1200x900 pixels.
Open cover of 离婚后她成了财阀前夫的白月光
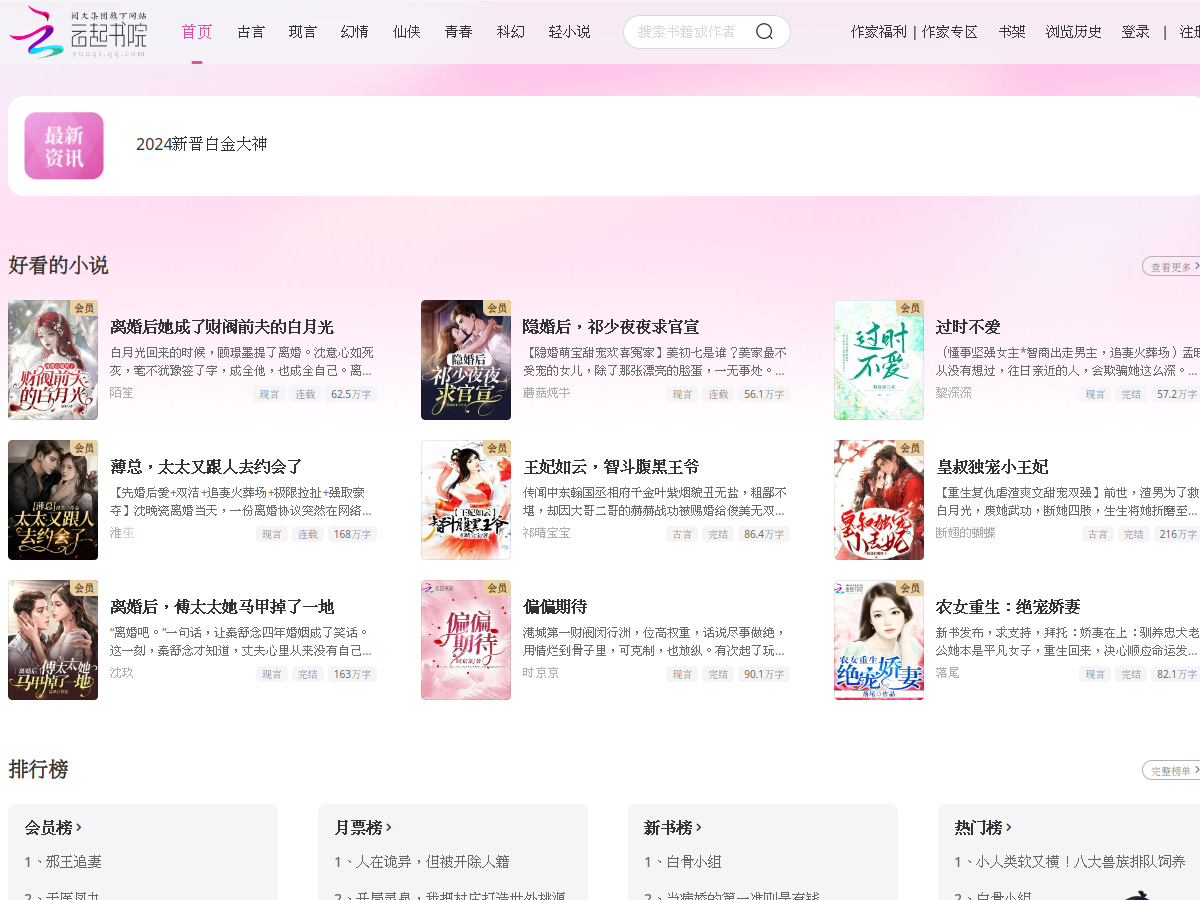click(x=53, y=360)
